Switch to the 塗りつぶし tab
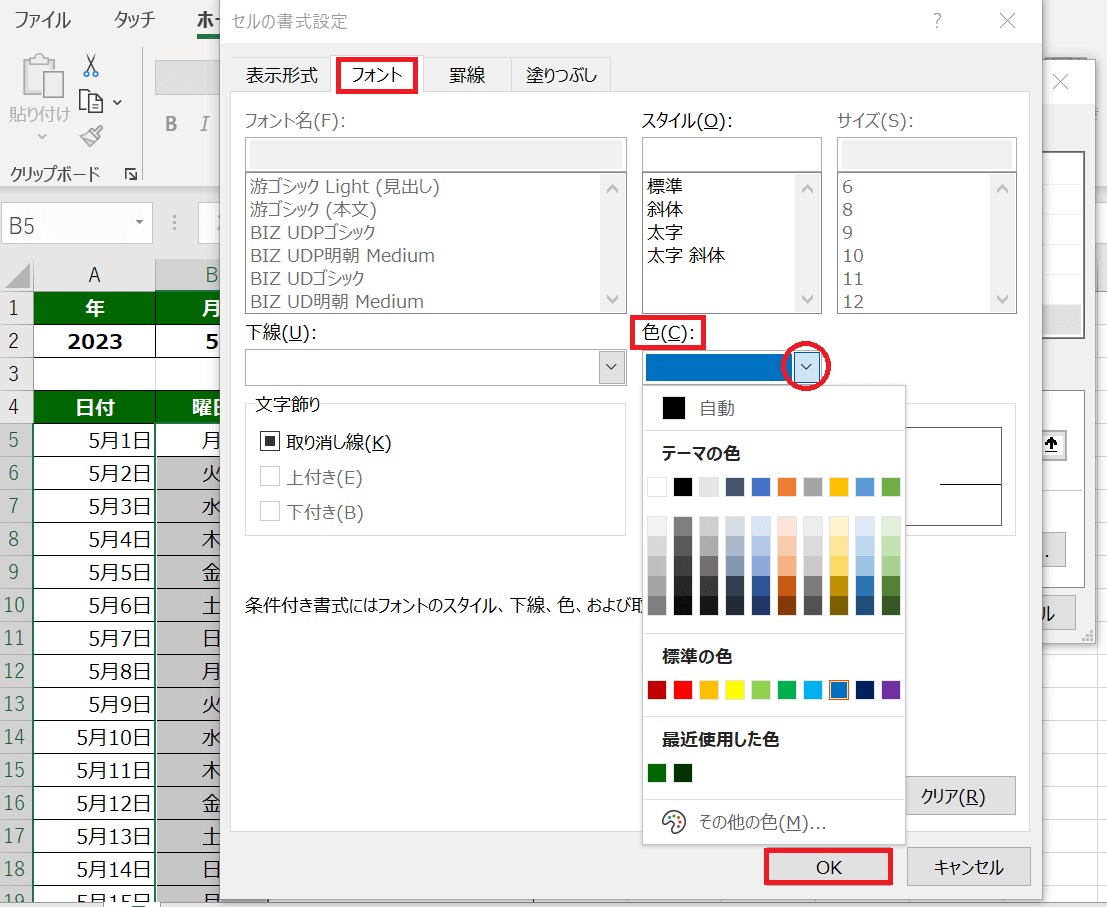The height and width of the screenshot is (907, 1107). 561,75
